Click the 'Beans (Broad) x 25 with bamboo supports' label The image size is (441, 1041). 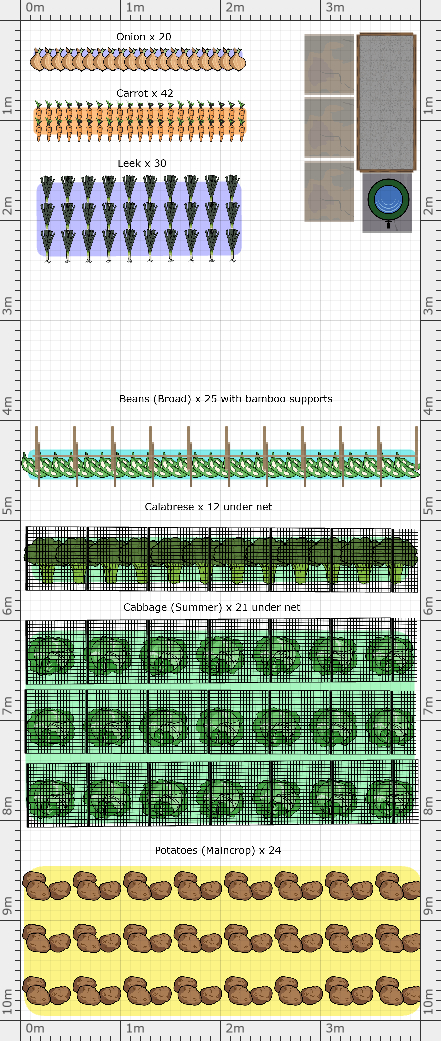226,399
